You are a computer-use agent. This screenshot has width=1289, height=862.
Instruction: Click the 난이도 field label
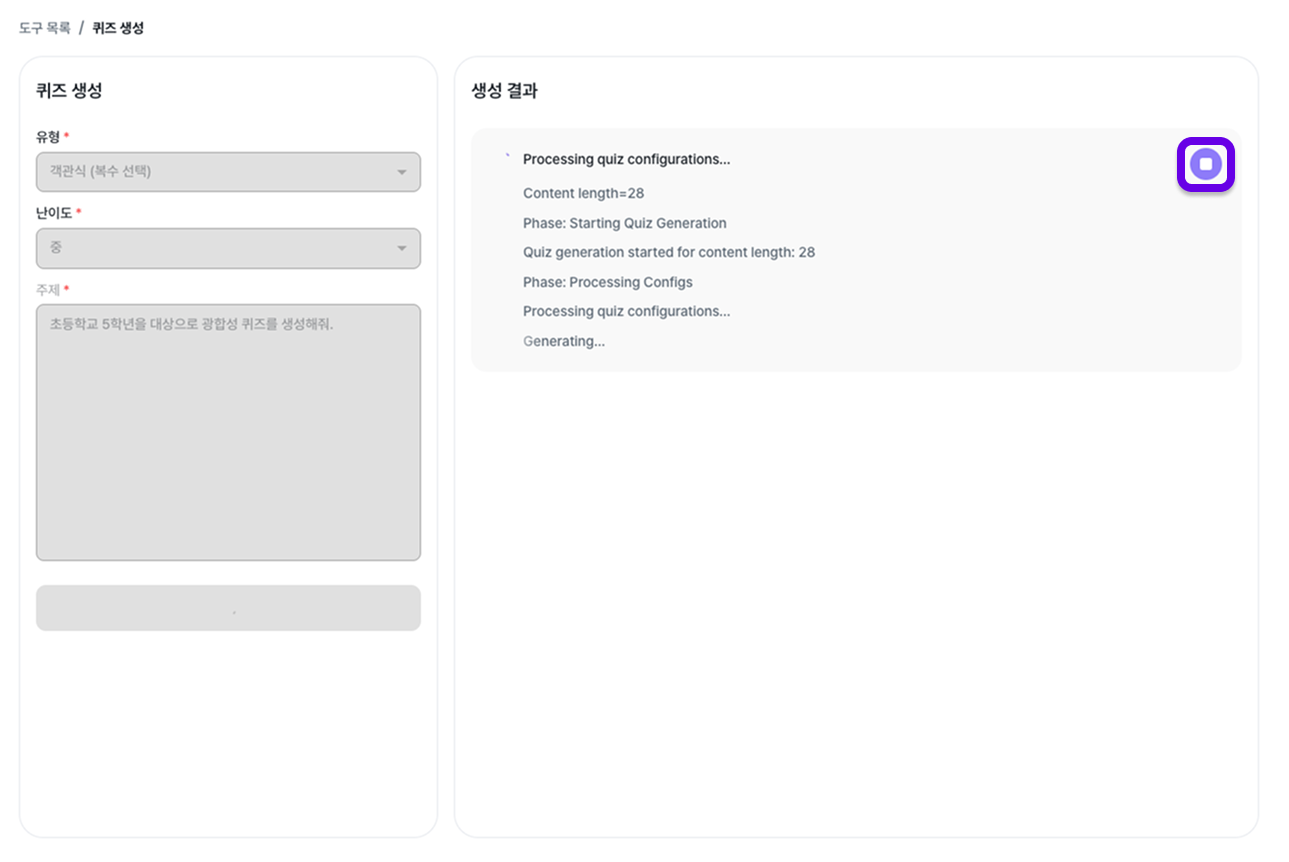pos(54,213)
